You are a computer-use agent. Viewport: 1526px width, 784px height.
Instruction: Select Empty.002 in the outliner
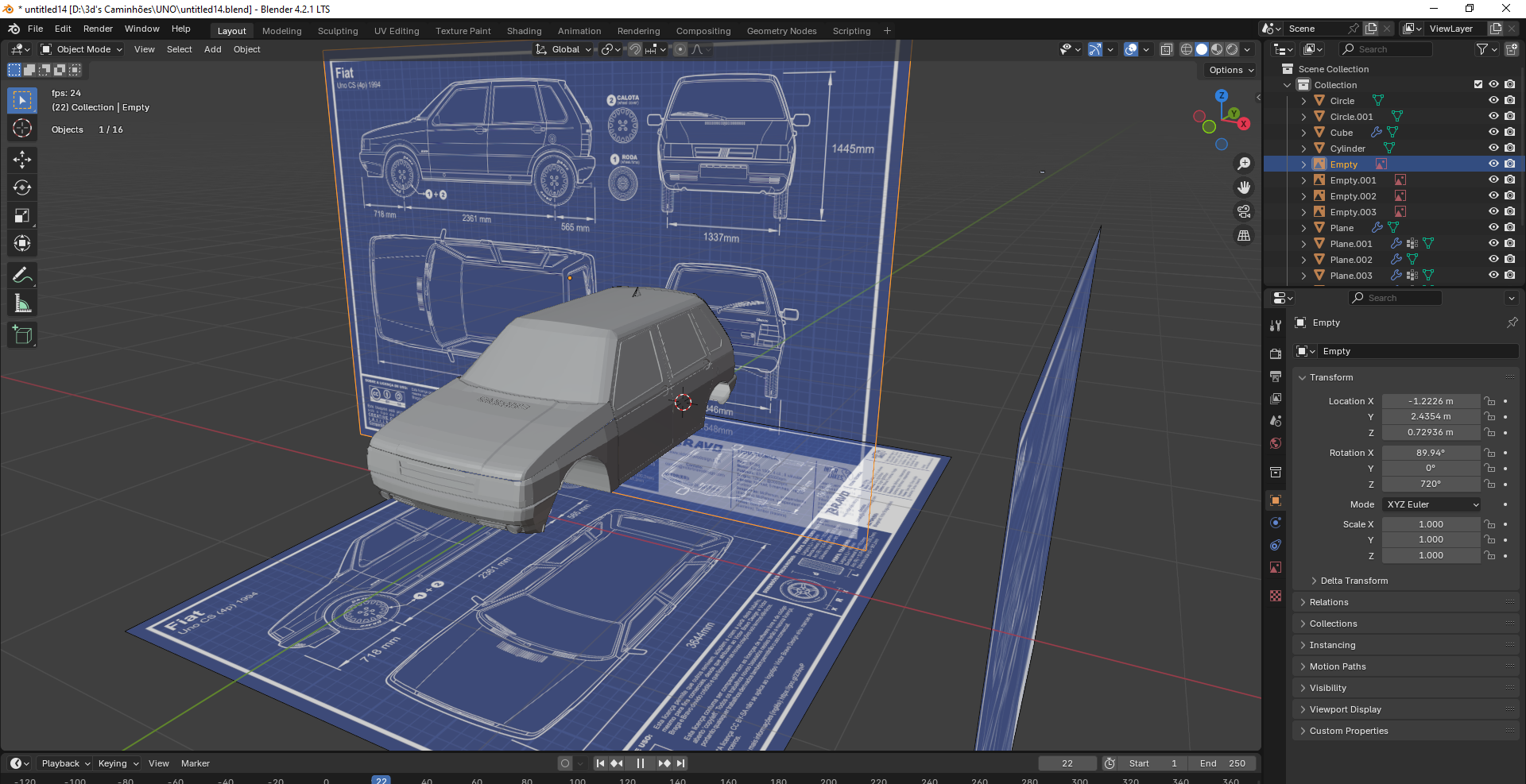pyautogui.click(x=1353, y=196)
